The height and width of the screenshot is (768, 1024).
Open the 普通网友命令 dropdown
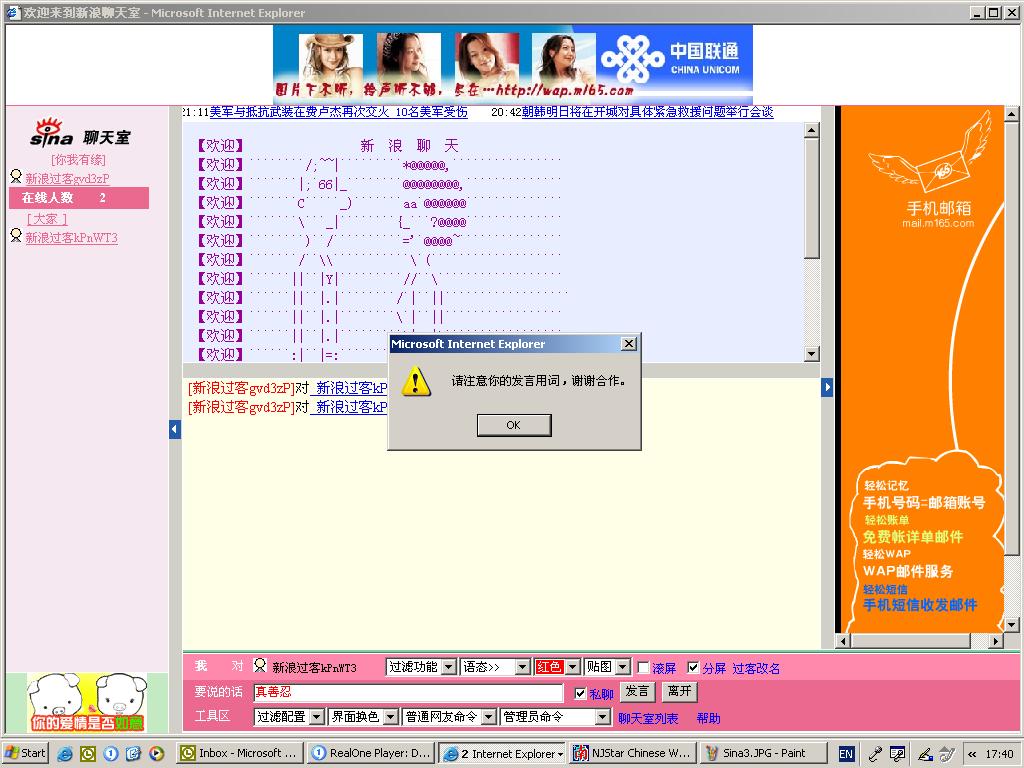449,716
